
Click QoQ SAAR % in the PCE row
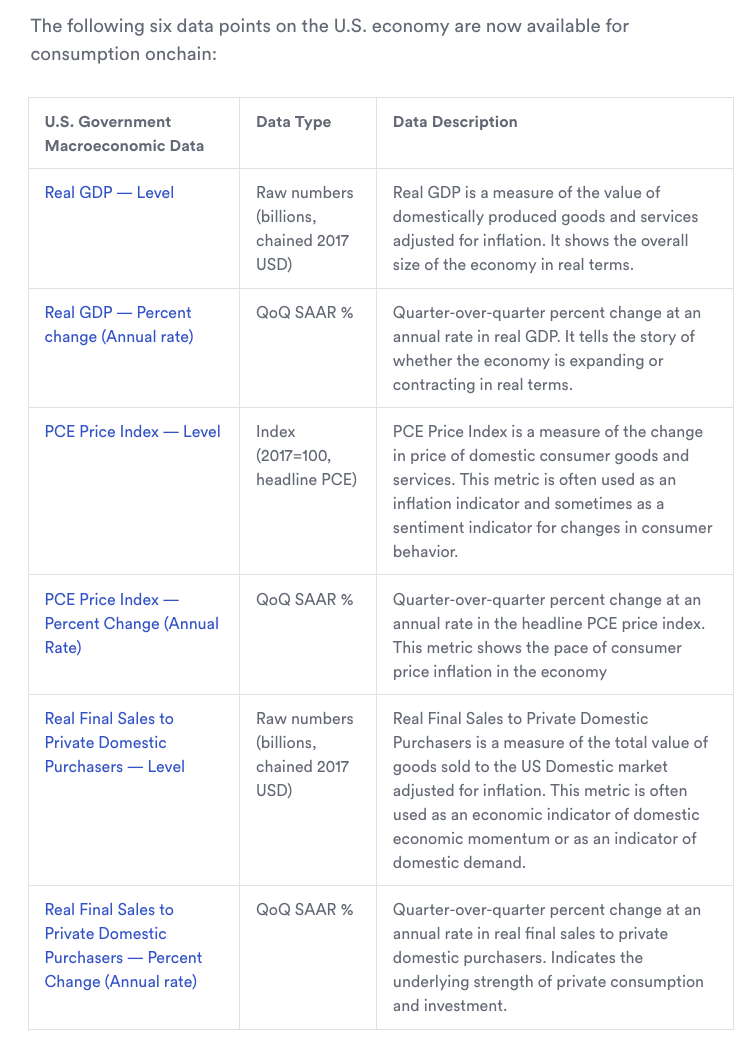[x=304, y=600]
